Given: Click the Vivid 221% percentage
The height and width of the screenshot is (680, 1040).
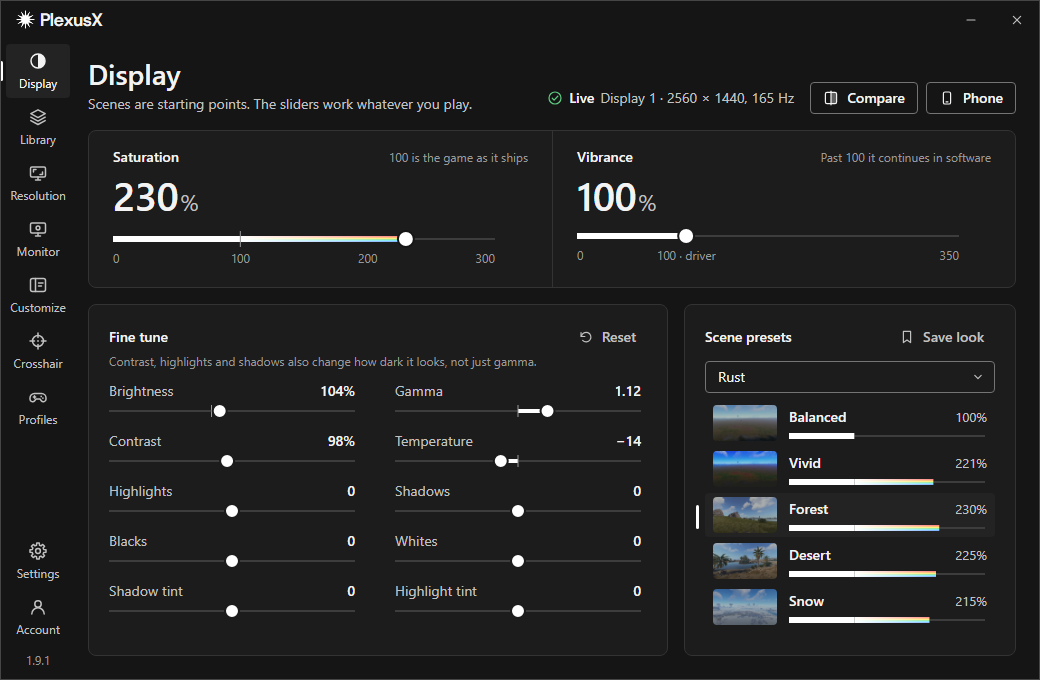Looking at the screenshot, I should click(971, 464).
